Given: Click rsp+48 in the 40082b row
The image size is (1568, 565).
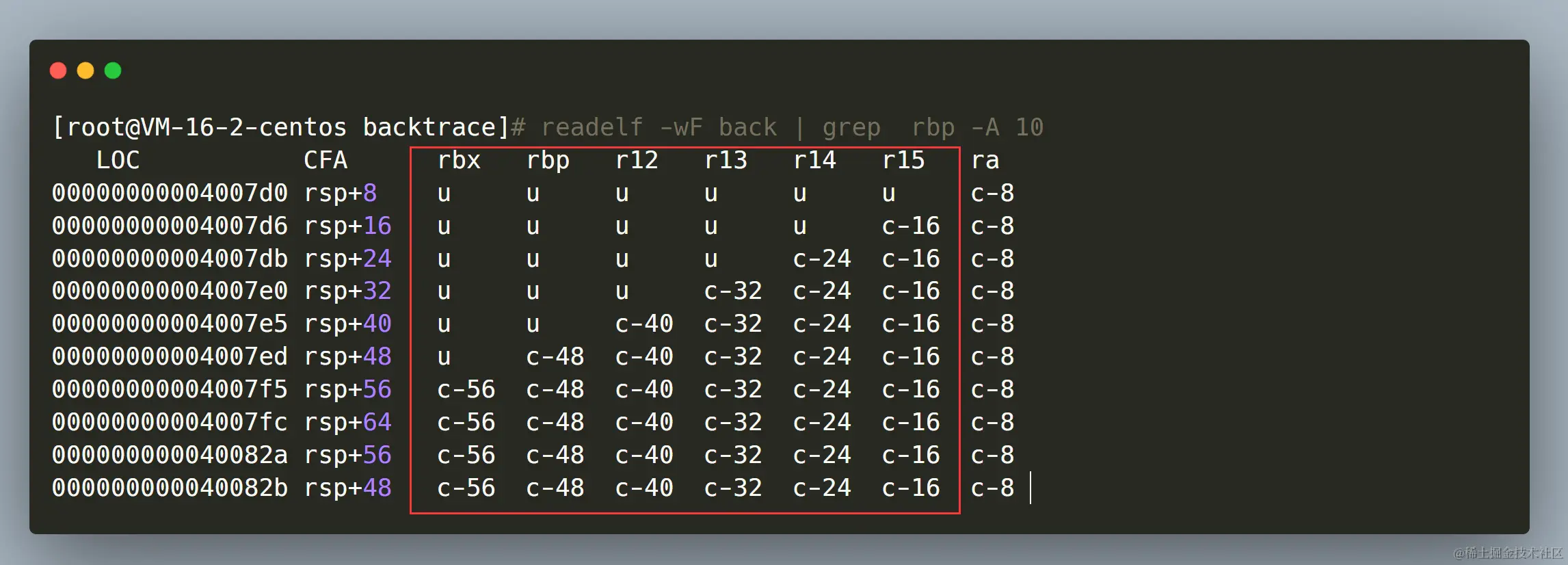Looking at the screenshot, I should coord(348,488).
